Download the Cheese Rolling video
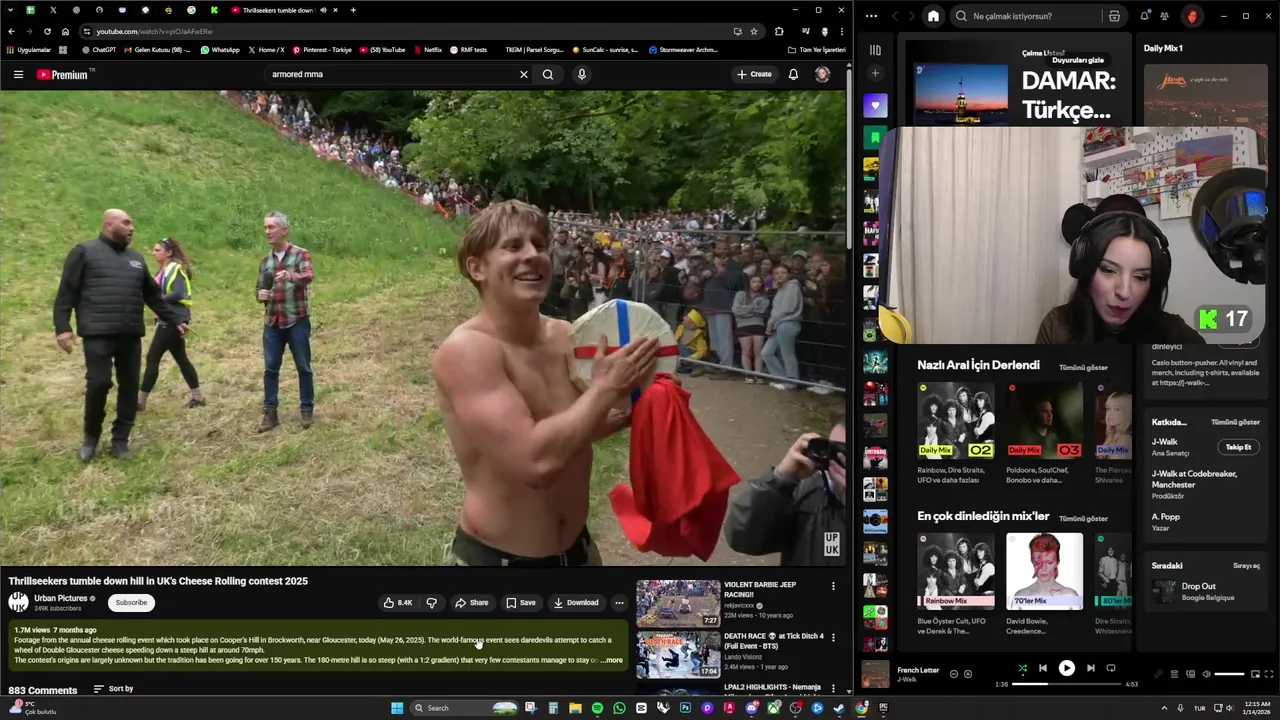Screen dimensions: 1280x720 tap(576, 603)
